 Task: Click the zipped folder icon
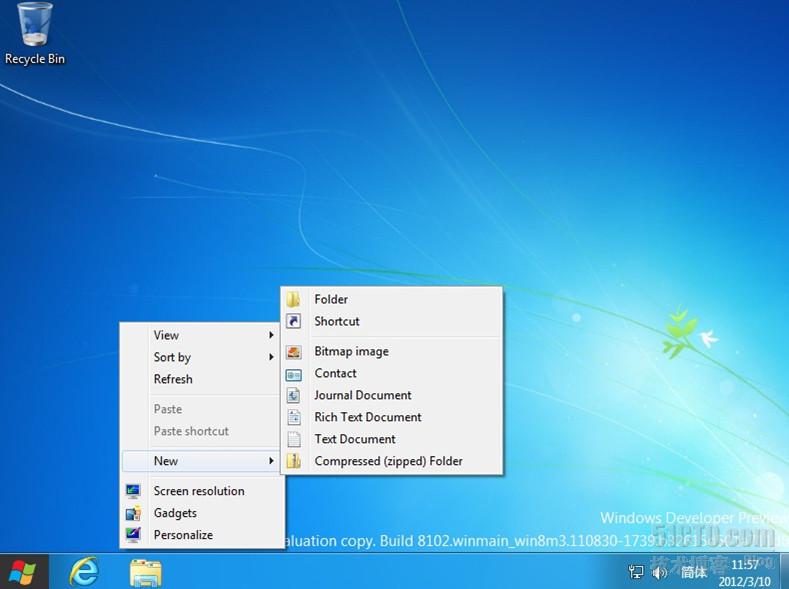[293, 461]
